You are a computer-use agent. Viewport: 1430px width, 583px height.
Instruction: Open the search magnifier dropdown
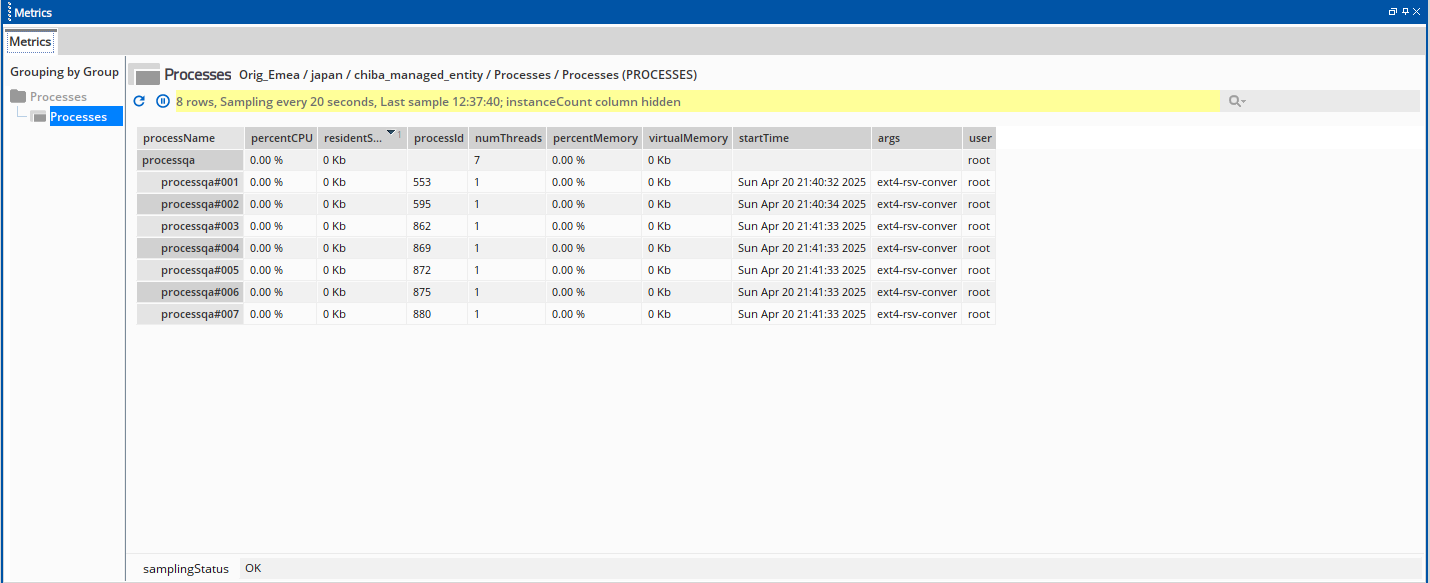click(1237, 101)
